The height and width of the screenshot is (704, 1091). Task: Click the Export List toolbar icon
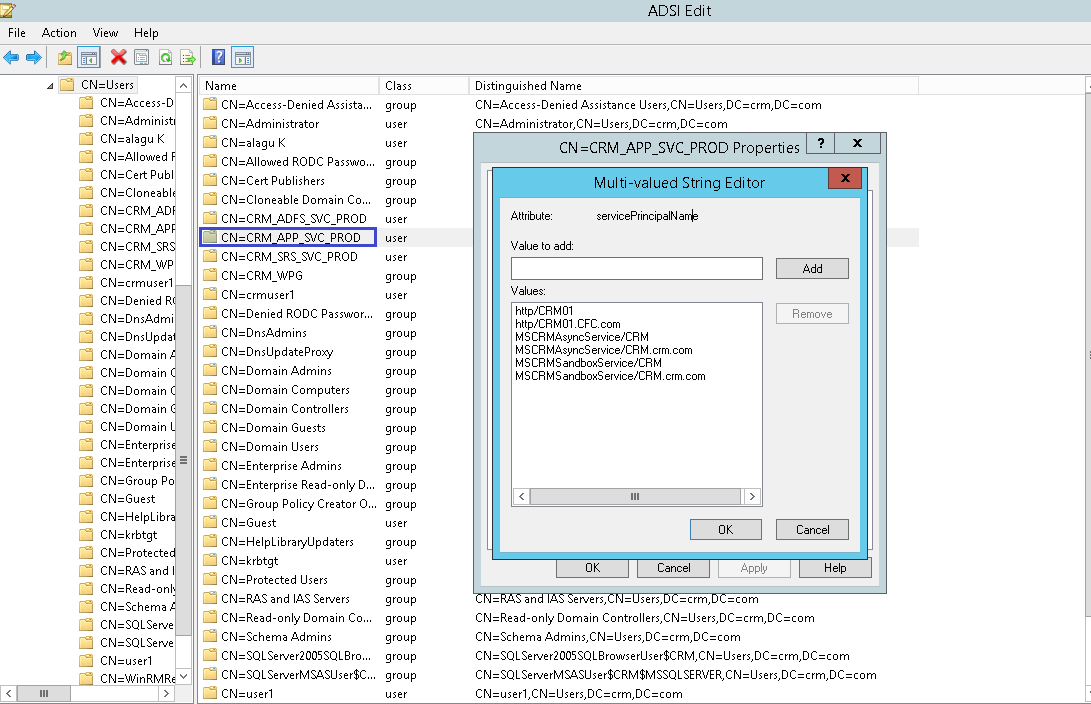point(188,57)
